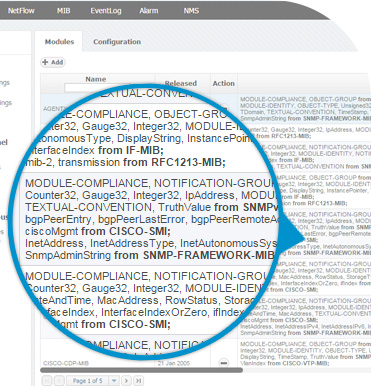Sort by the Released column header
The image size is (371, 386).
[181, 83]
